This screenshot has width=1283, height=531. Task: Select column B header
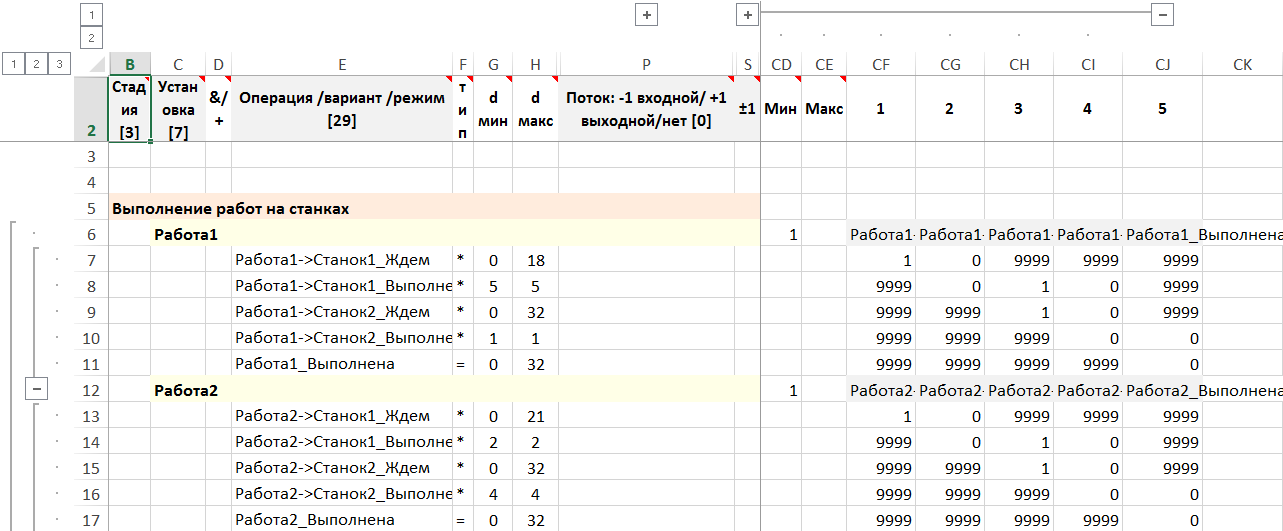(129, 65)
